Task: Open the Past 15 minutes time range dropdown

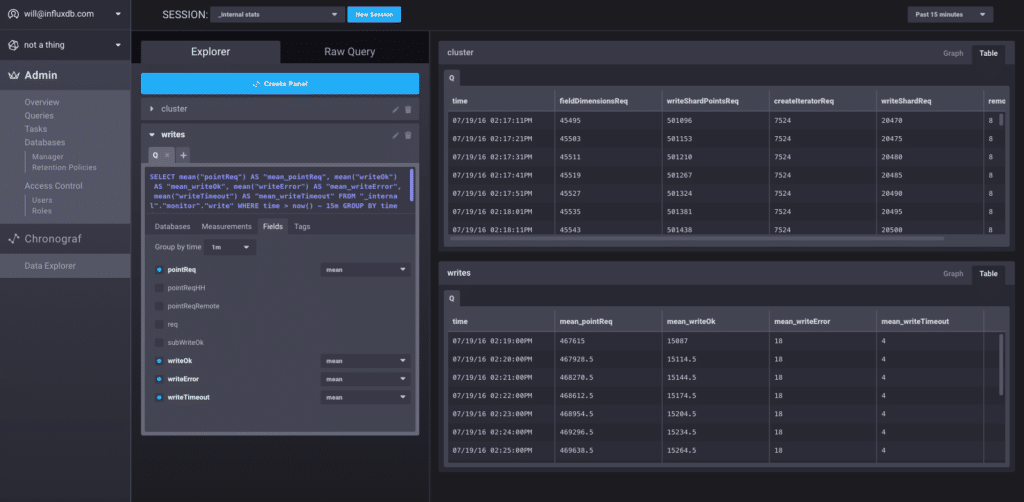Action: pos(949,14)
